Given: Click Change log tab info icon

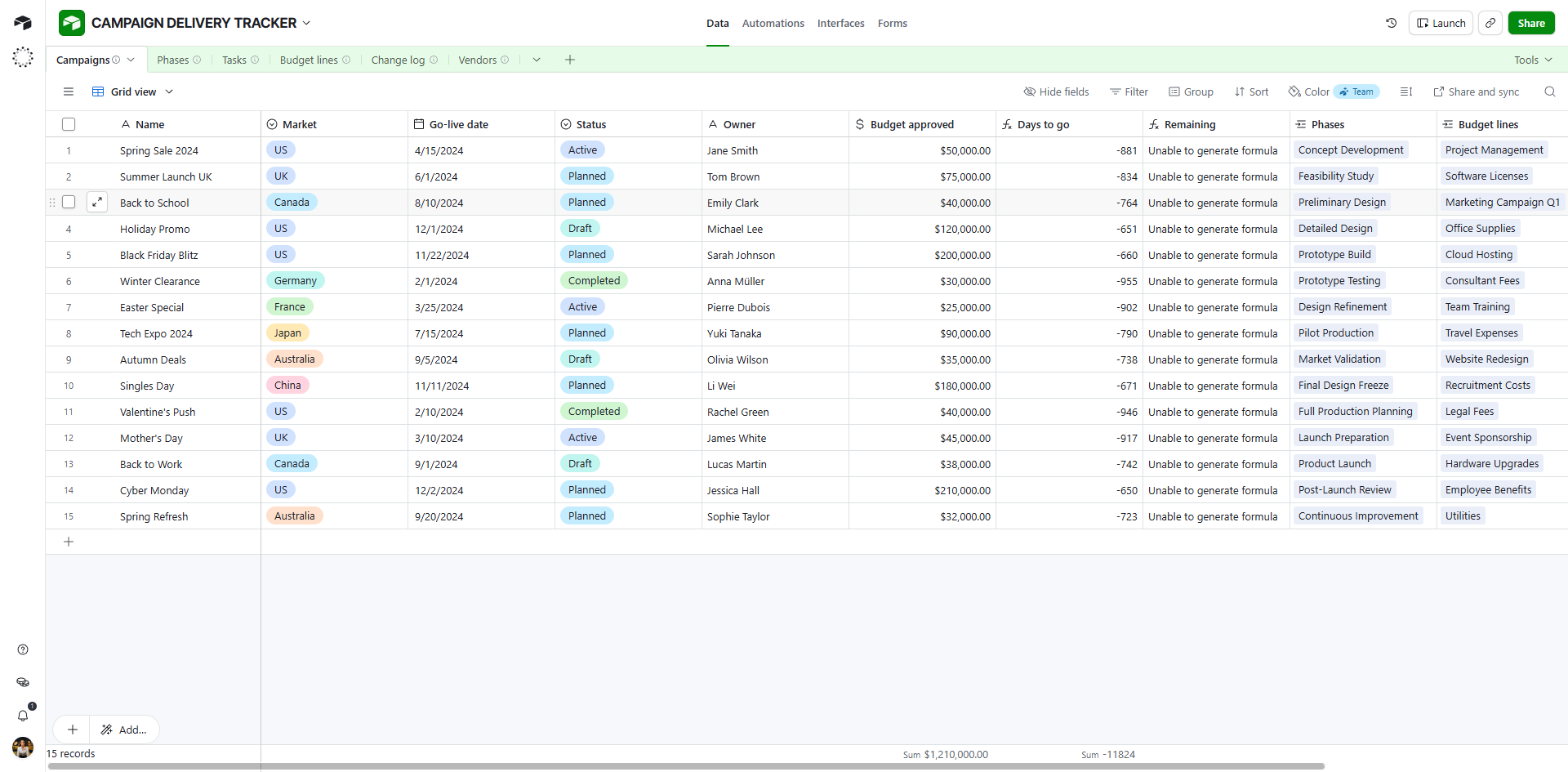Looking at the screenshot, I should 434,60.
